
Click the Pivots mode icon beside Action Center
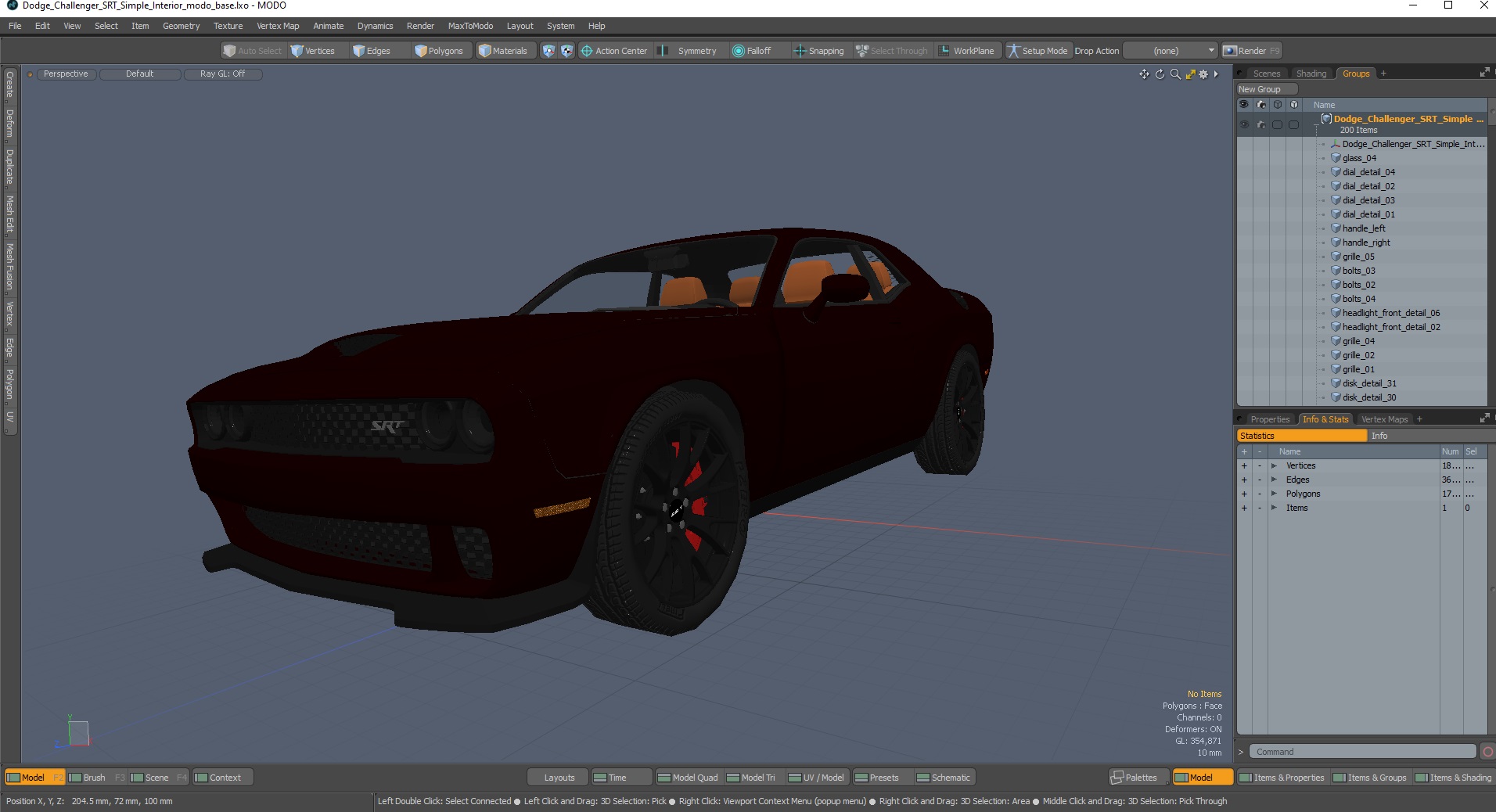[x=566, y=51]
